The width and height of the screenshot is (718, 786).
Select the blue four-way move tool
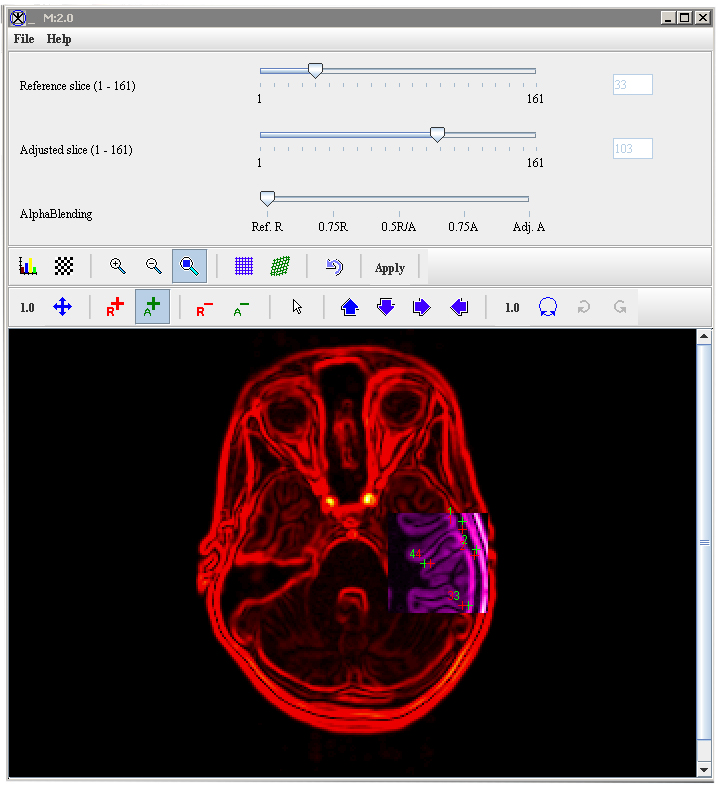pos(62,307)
